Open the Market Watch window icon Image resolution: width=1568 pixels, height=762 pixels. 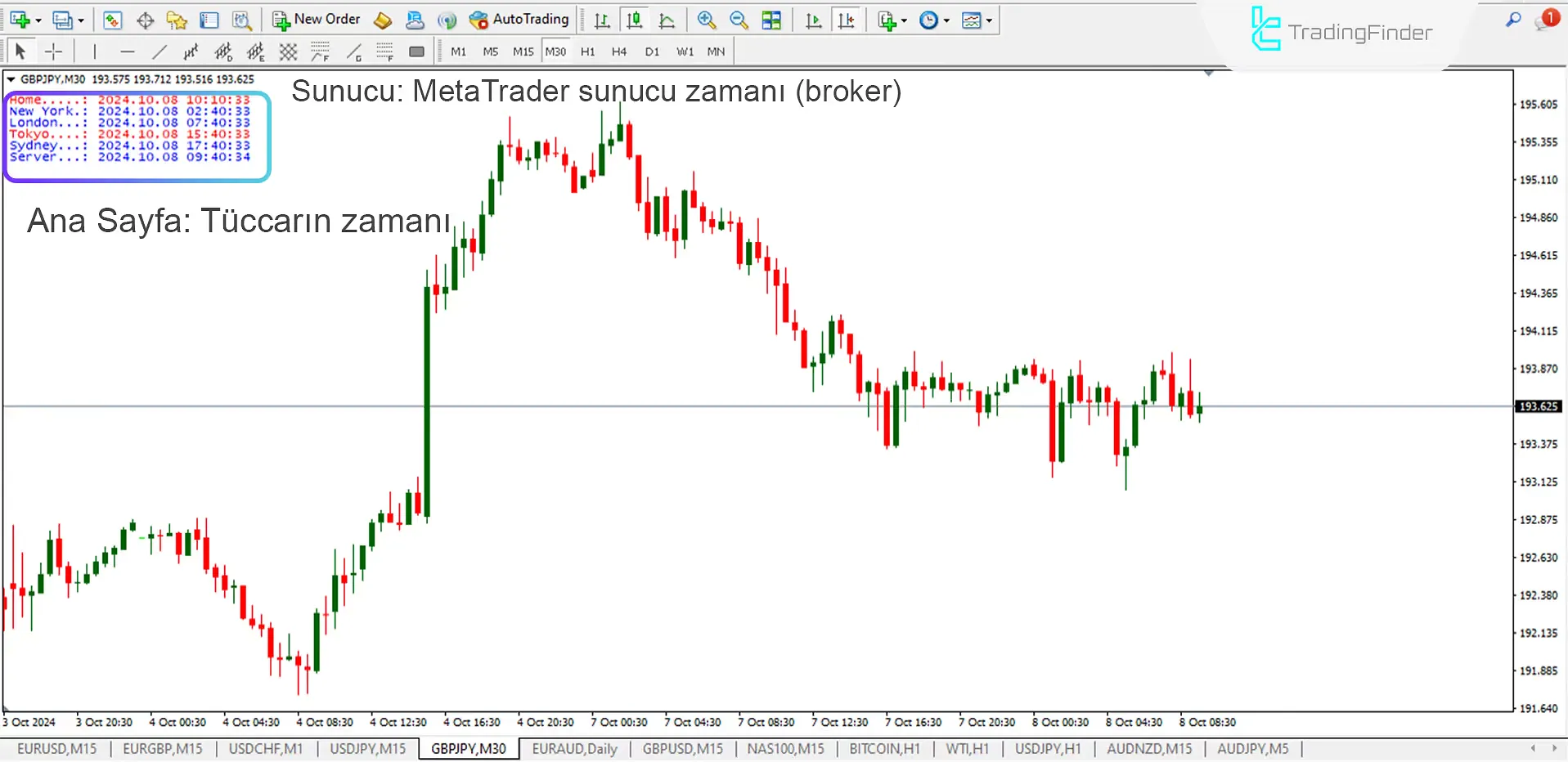click(112, 20)
